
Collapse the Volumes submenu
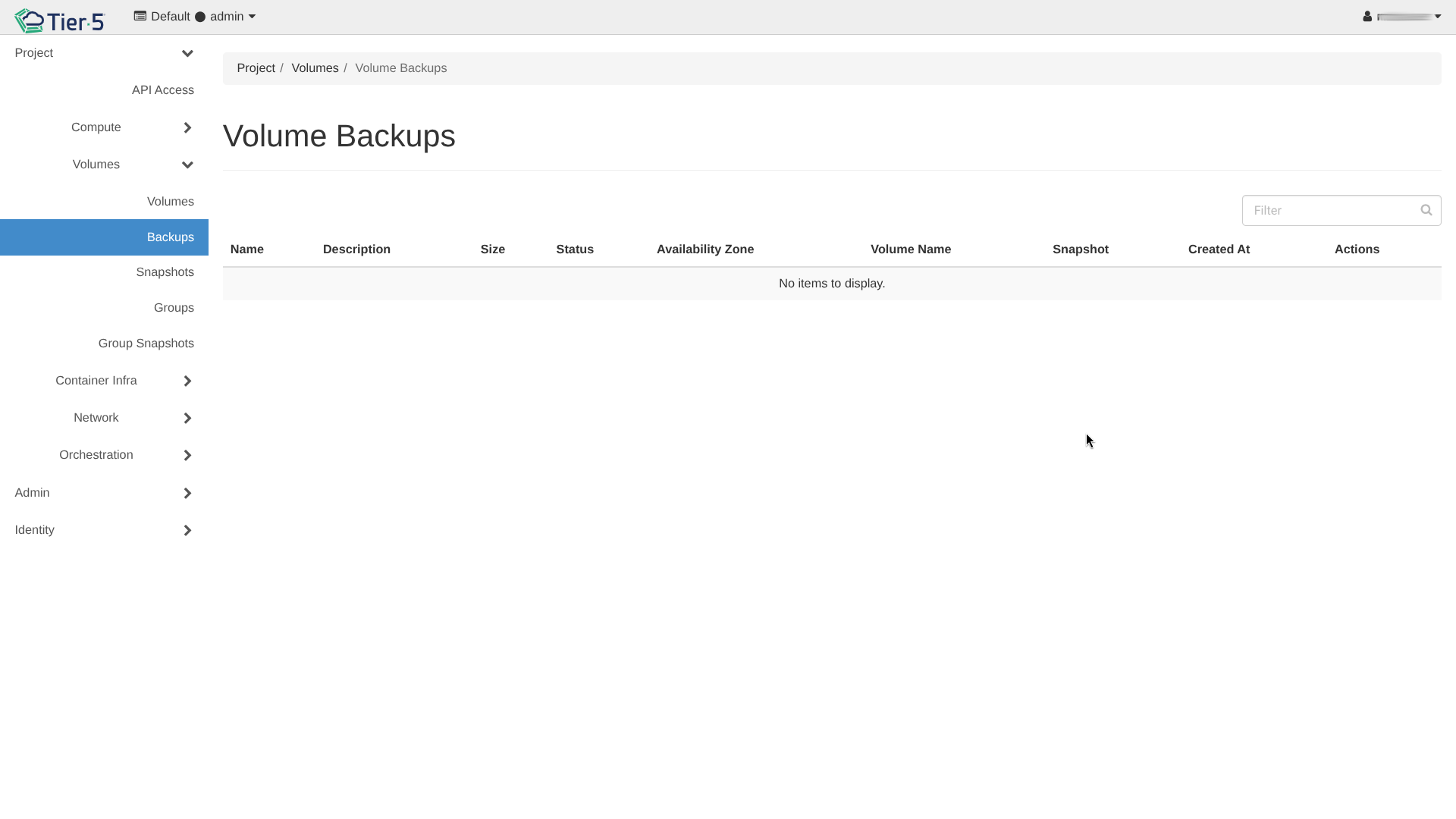tap(187, 165)
